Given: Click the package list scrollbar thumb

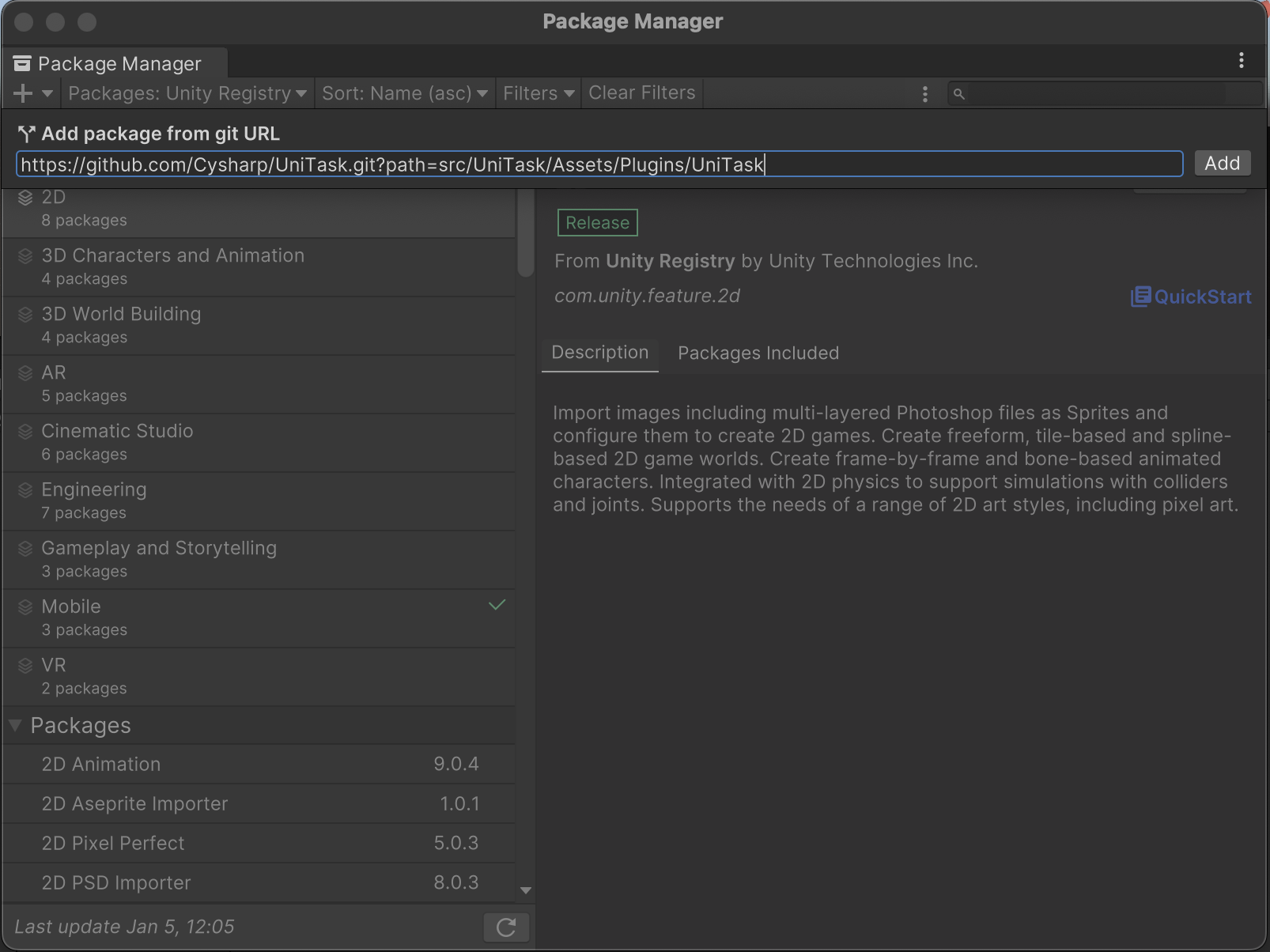Looking at the screenshot, I should (x=526, y=233).
